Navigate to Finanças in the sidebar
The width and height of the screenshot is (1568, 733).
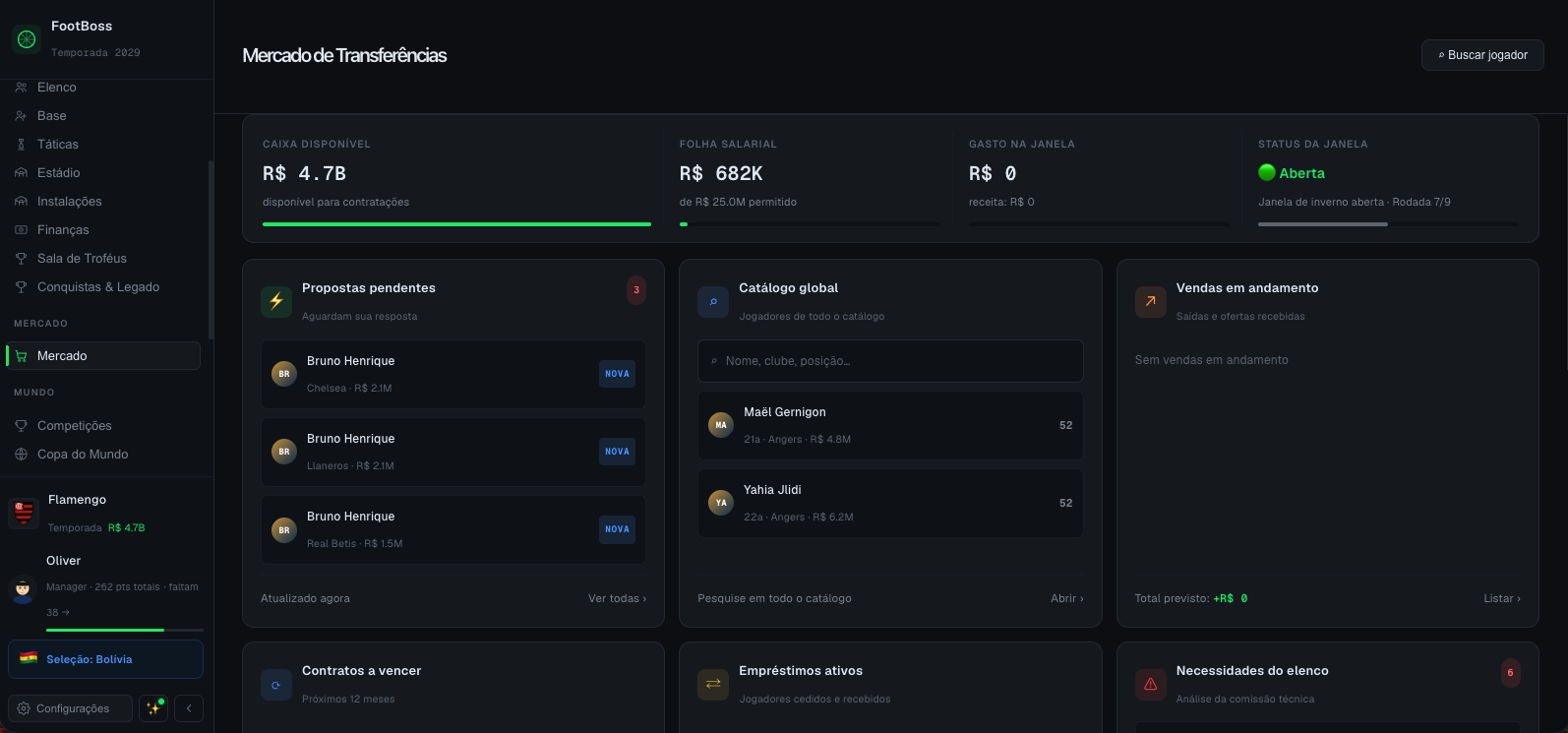[x=104, y=230]
